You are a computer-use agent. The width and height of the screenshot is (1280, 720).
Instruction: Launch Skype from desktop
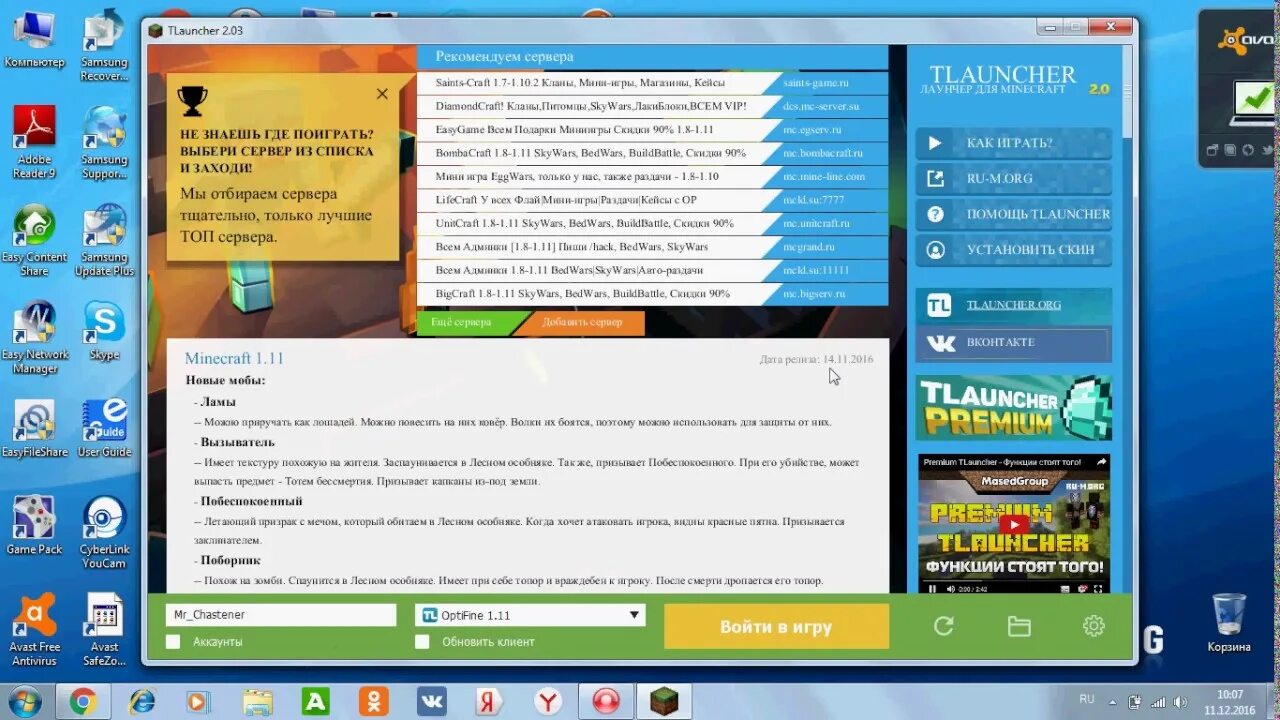(x=104, y=331)
